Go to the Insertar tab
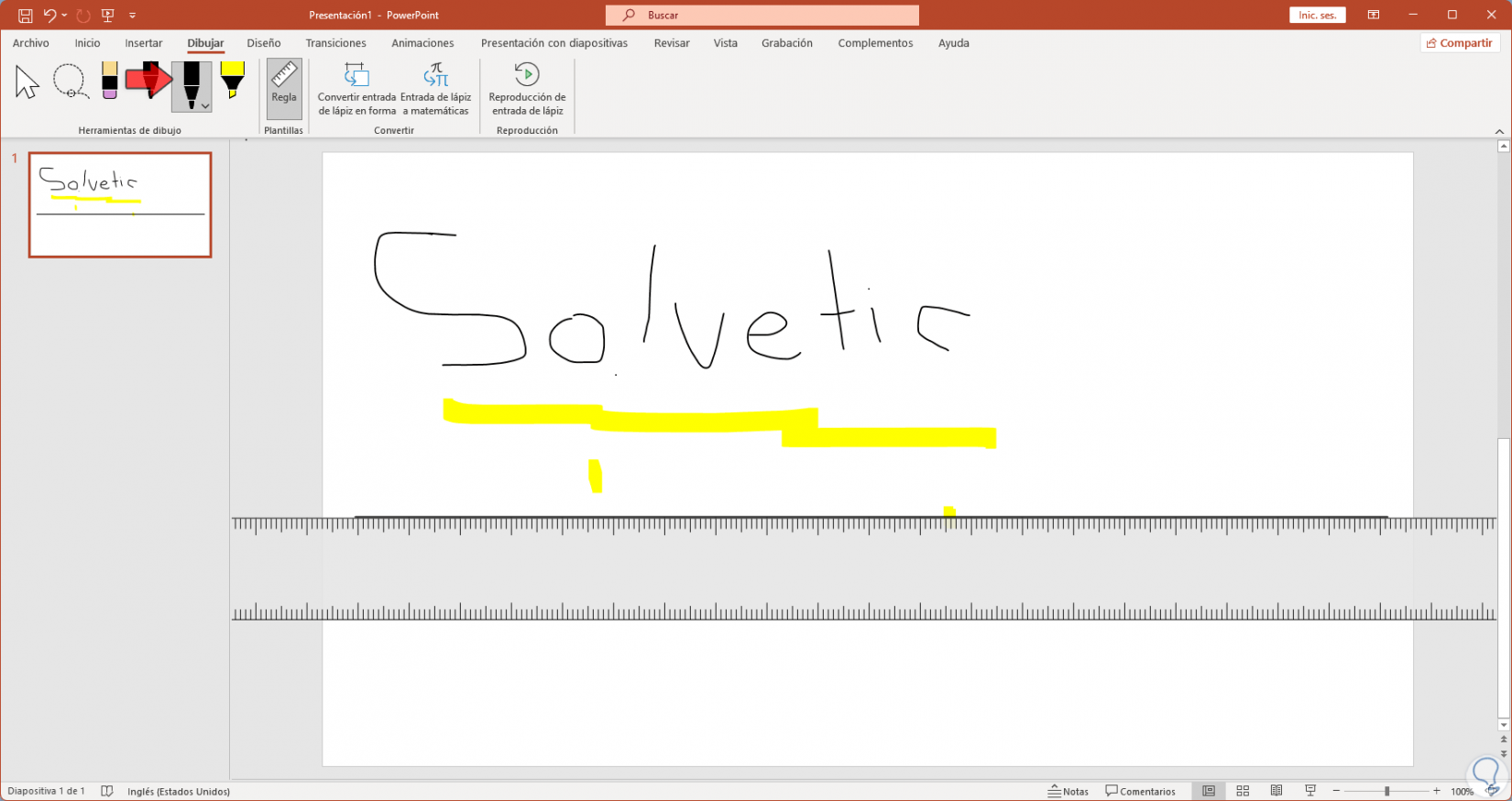Screen dimensions: 1512x801 click(x=144, y=43)
